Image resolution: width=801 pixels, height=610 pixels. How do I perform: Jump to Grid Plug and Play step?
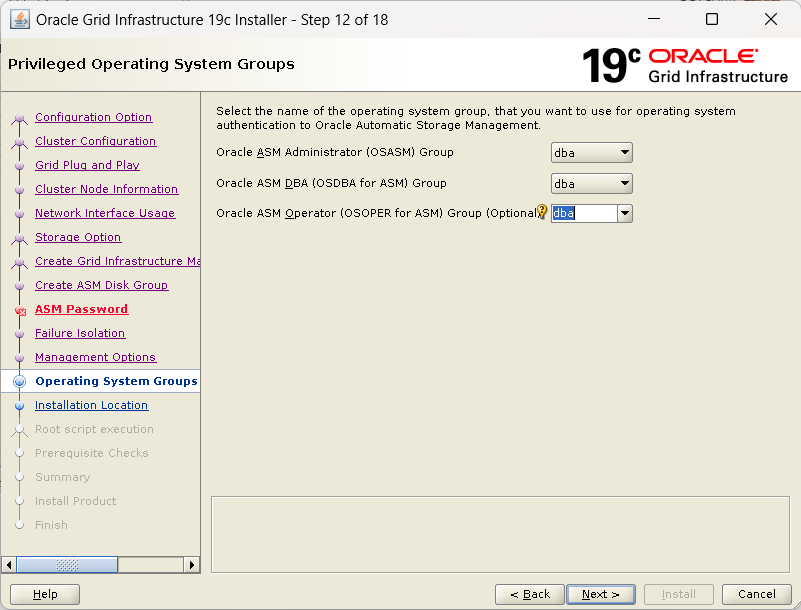(x=87, y=165)
